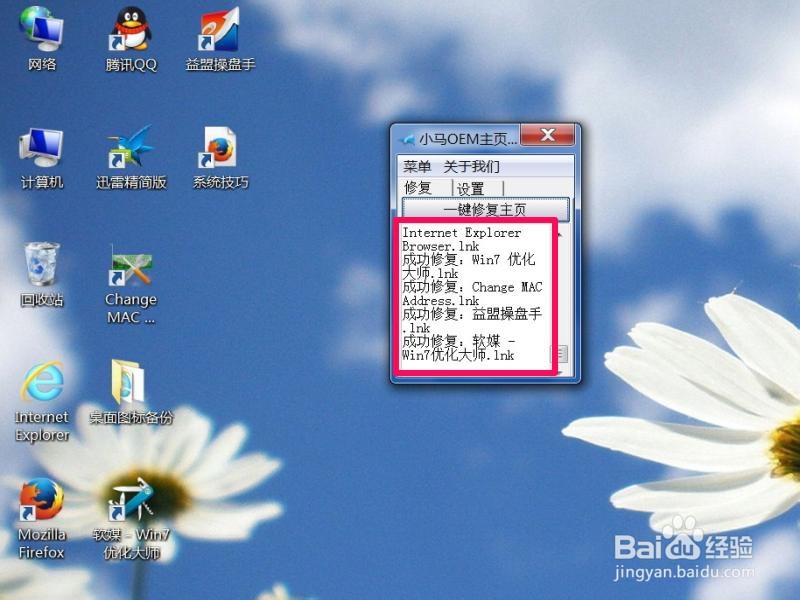Click the log scrollbar up arrow
Screen dimensions: 800x600
pos(561,234)
